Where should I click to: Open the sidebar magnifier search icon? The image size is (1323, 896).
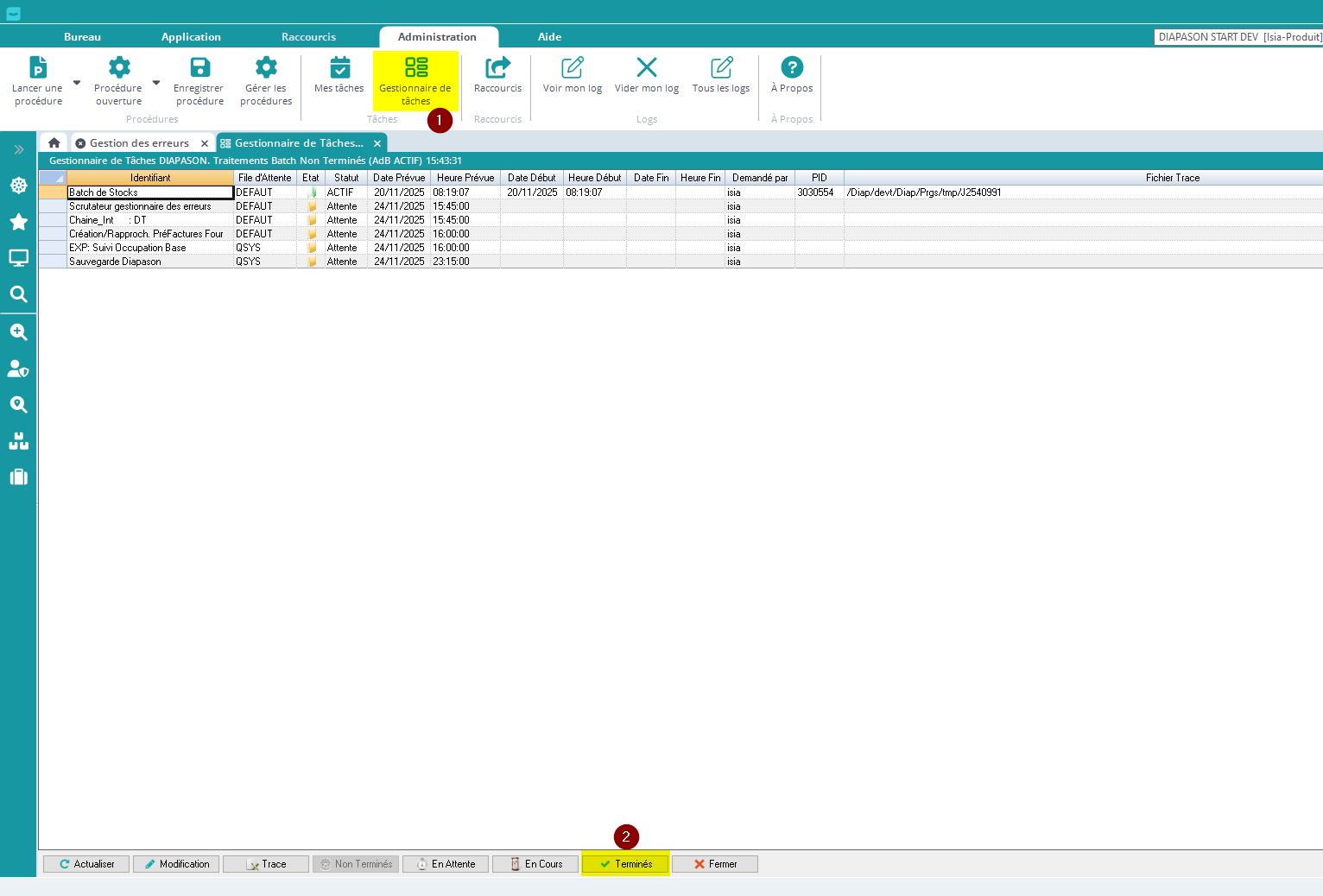18,294
